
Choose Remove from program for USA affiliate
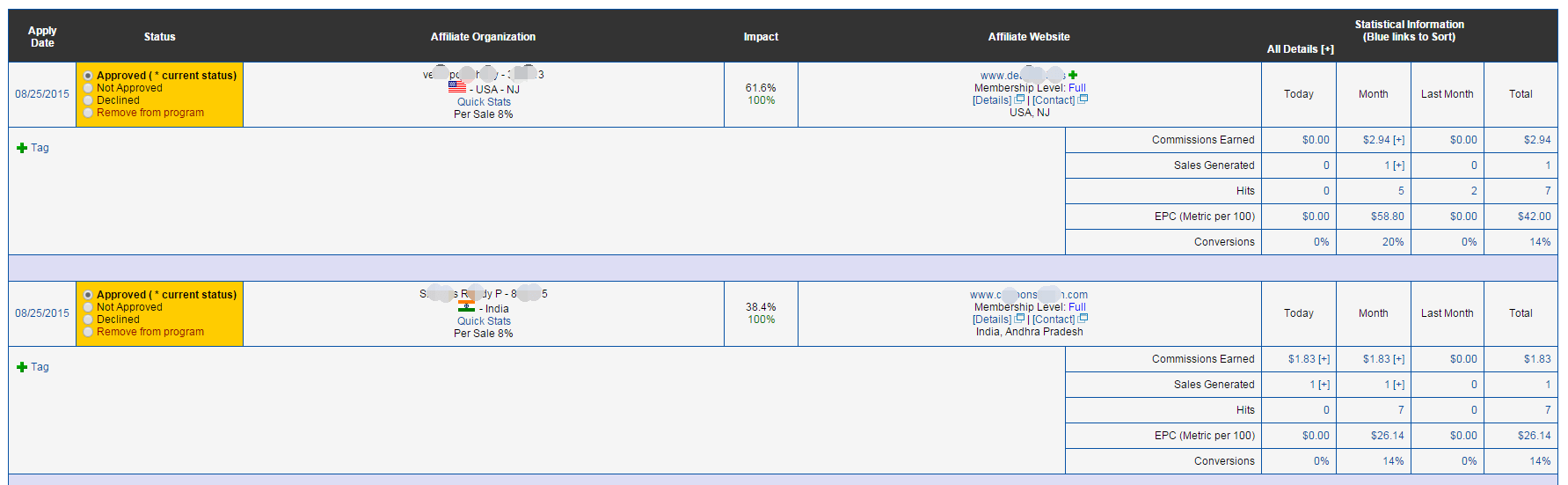(x=88, y=113)
